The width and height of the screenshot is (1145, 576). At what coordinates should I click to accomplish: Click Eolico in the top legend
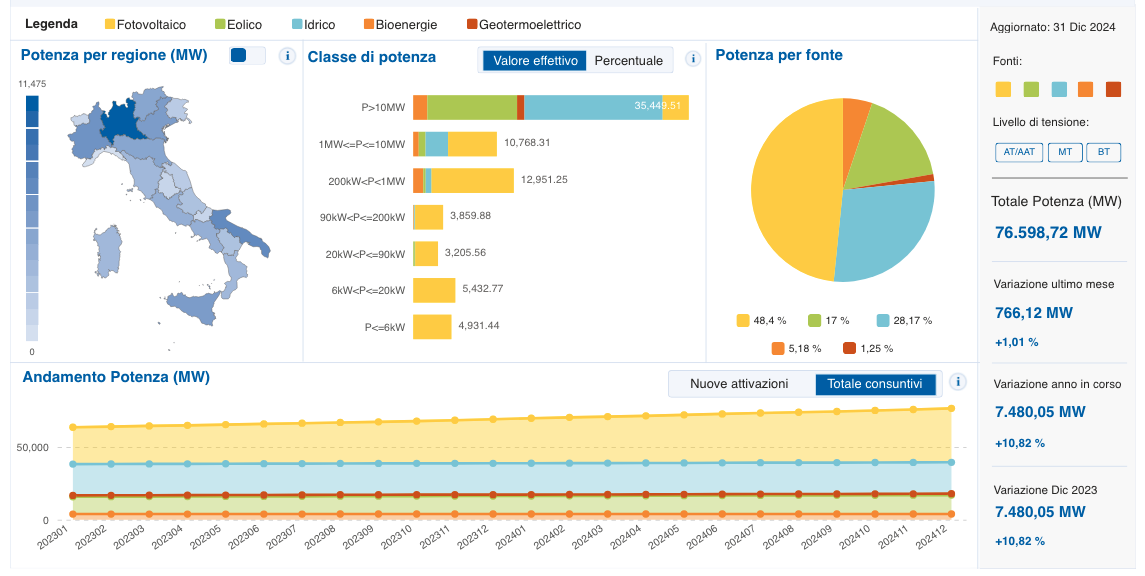238,25
